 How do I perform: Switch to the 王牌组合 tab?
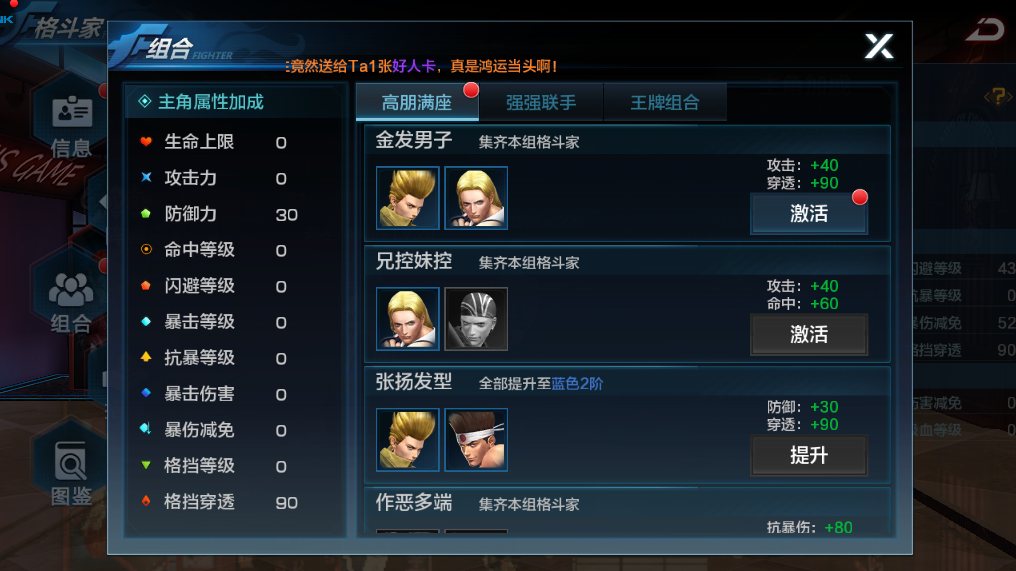(665, 102)
